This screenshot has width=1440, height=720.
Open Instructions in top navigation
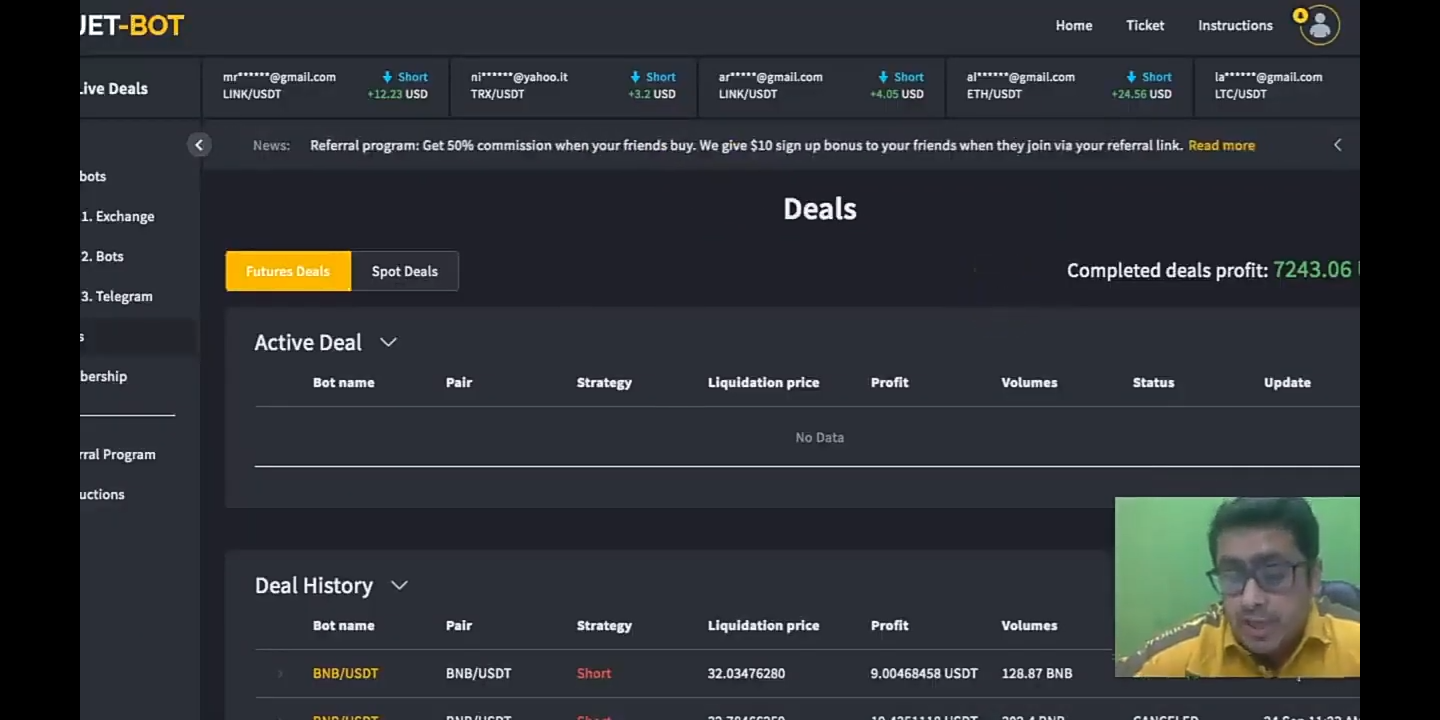point(1235,25)
